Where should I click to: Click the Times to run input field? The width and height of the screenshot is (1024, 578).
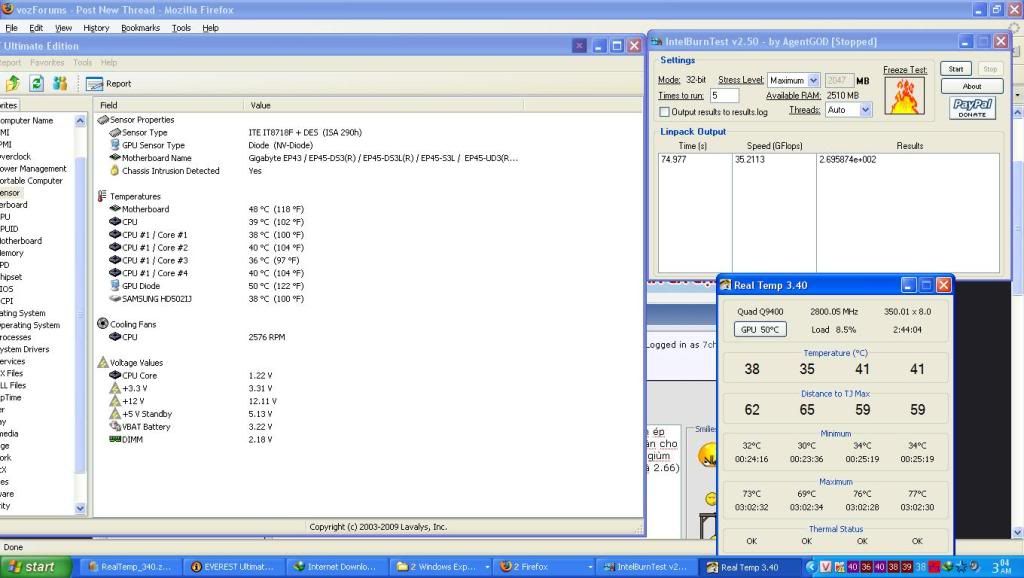724,95
